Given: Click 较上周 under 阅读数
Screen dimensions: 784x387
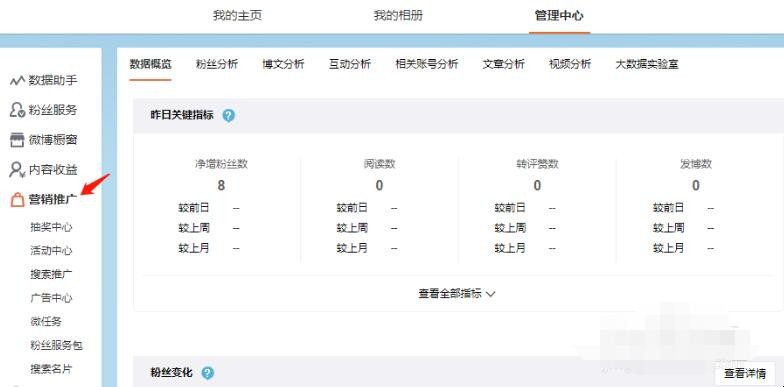Looking at the screenshot, I should 352,228.
